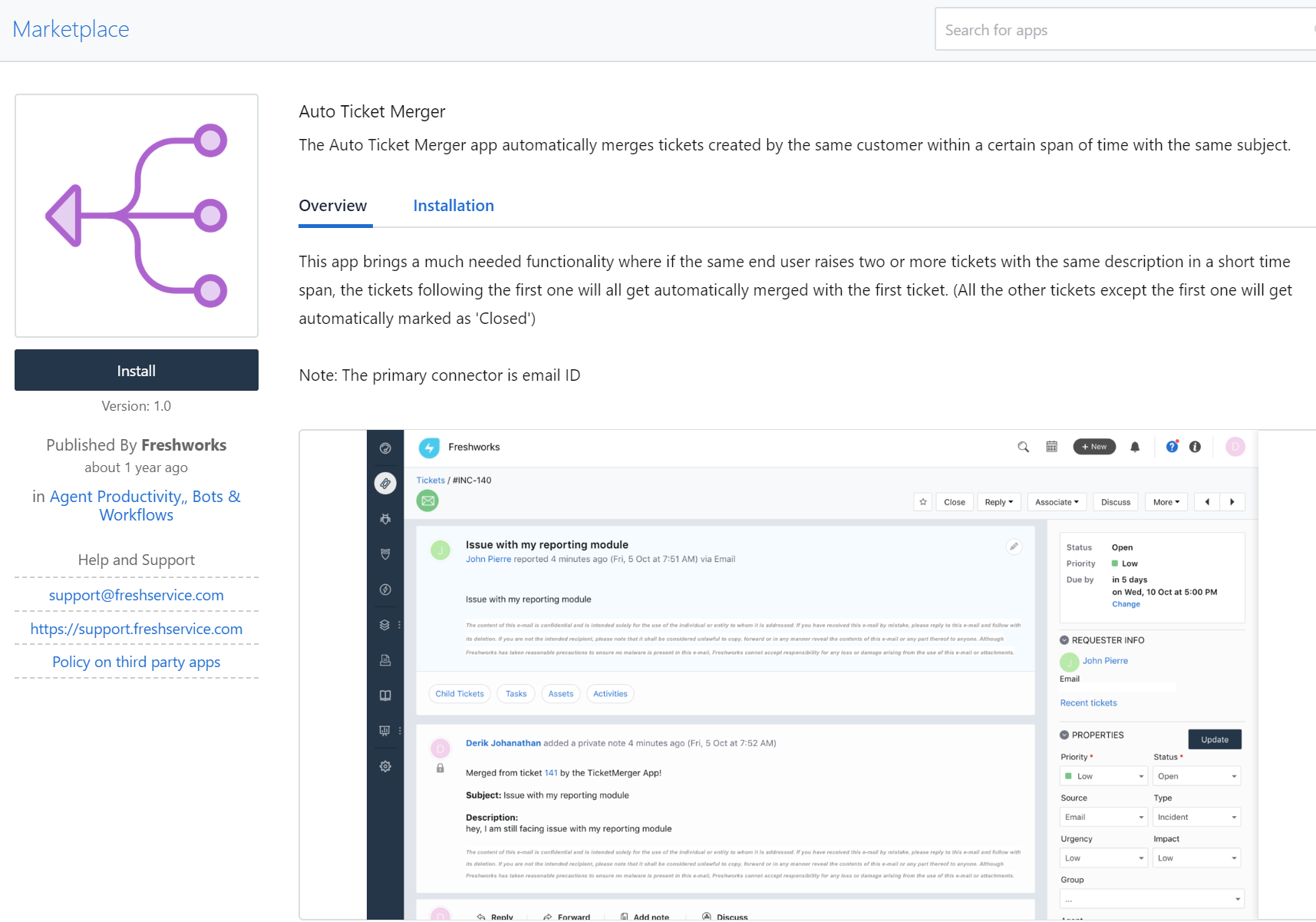Image resolution: width=1316 pixels, height=922 pixels.
Task: Click the shield changes icon in sidebar
Action: pyautogui.click(x=385, y=554)
